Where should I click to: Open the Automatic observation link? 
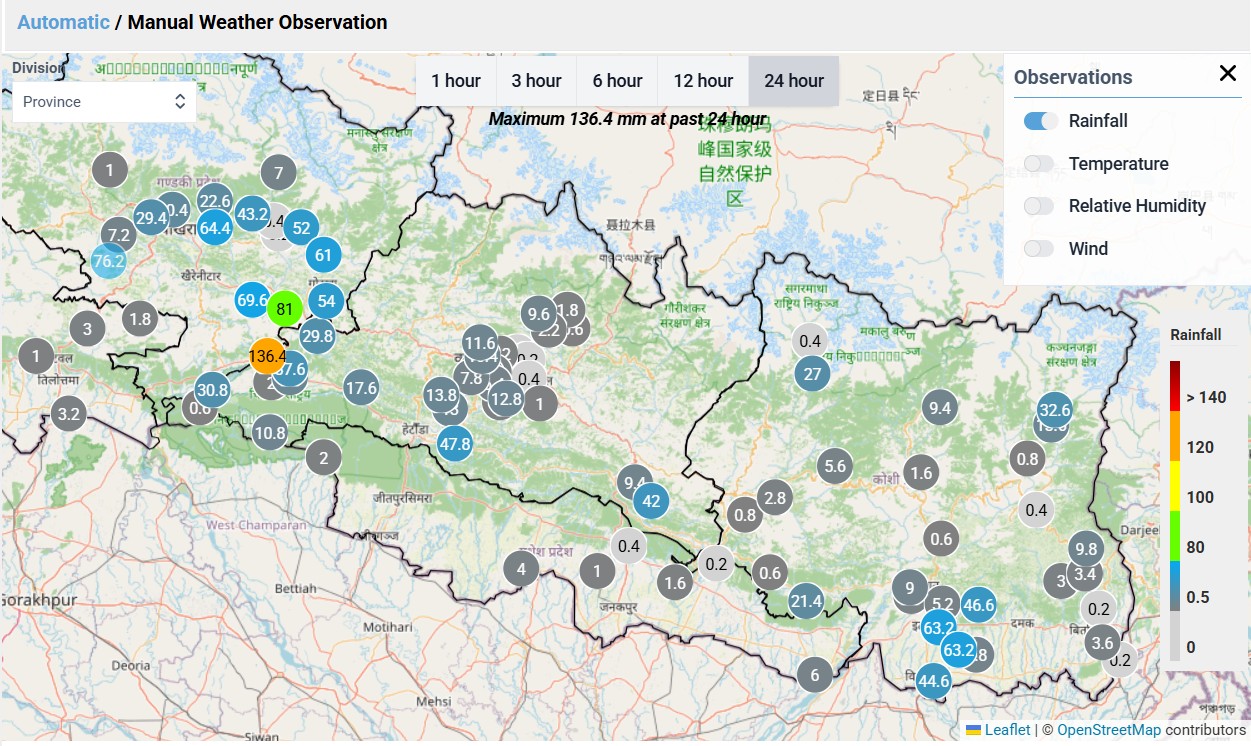(63, 21)
